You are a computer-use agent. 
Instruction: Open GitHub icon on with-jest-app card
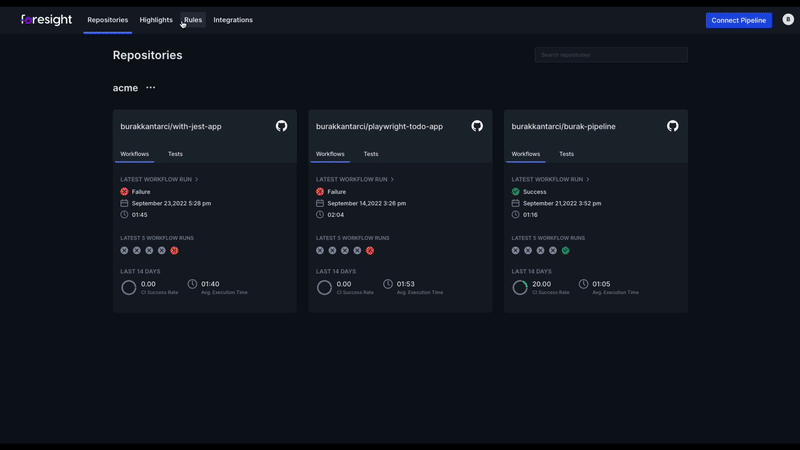pyautogui.click(x=281, y=126)
